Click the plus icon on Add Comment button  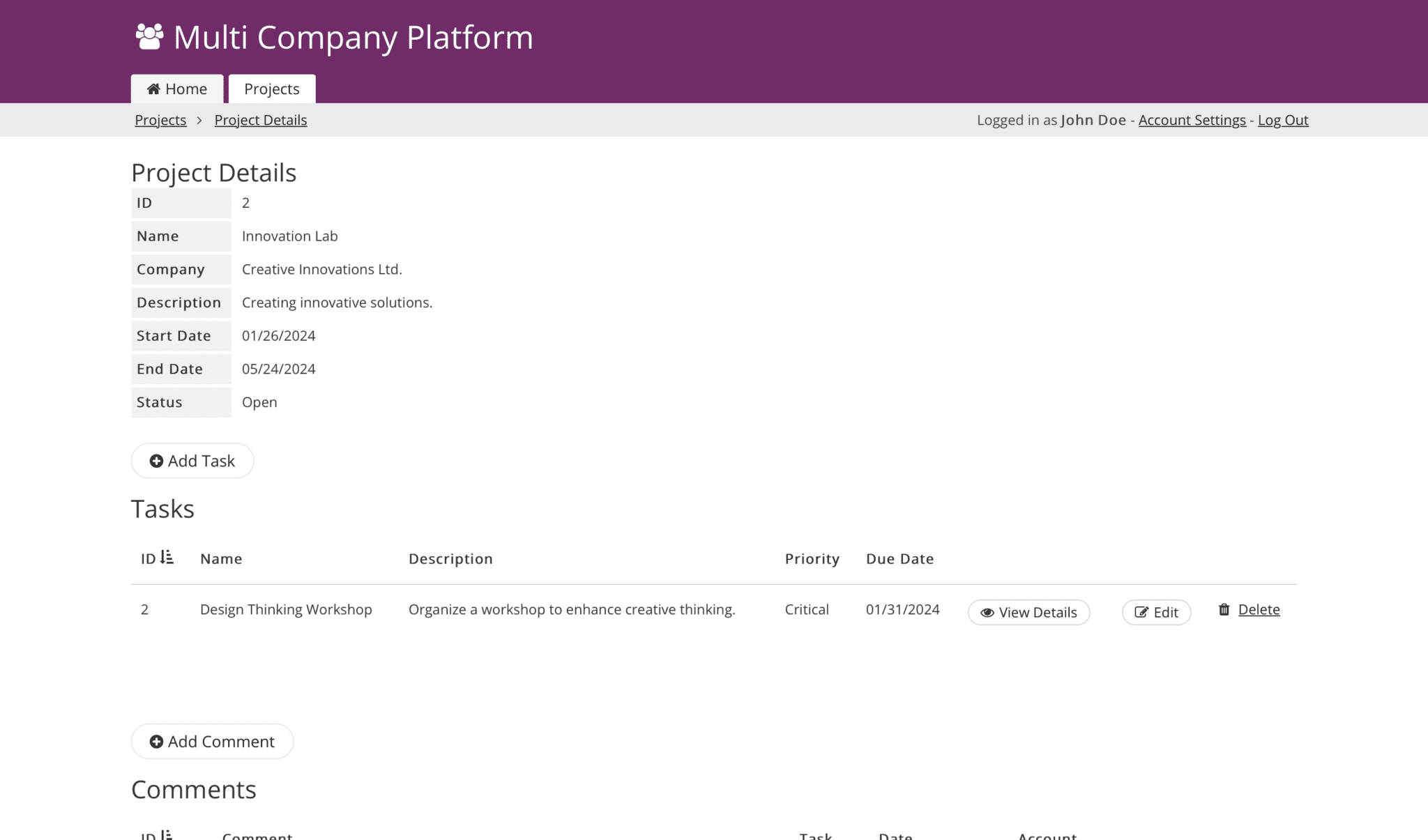click(x=156, y=741)
